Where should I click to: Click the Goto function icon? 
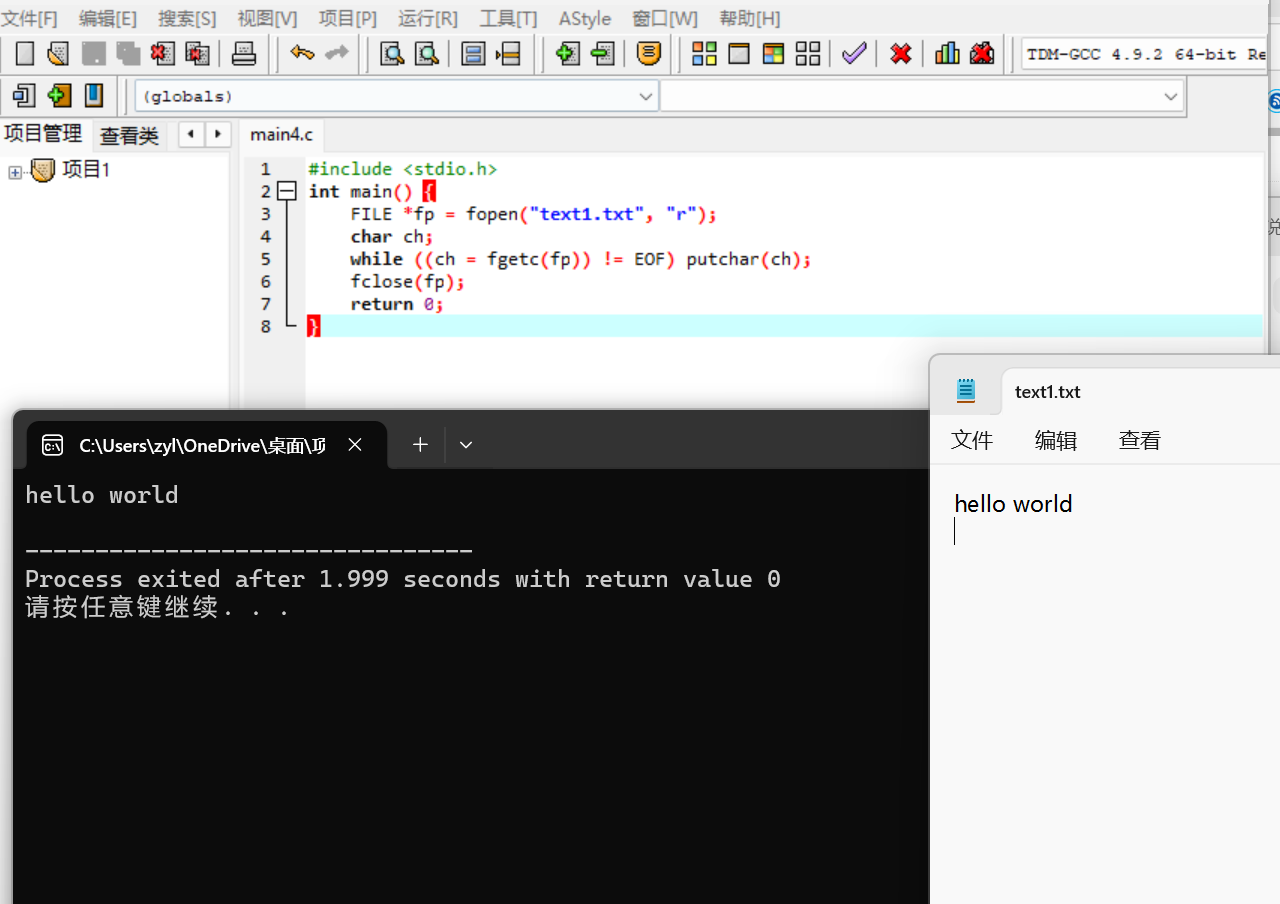[x=473, y=53]
